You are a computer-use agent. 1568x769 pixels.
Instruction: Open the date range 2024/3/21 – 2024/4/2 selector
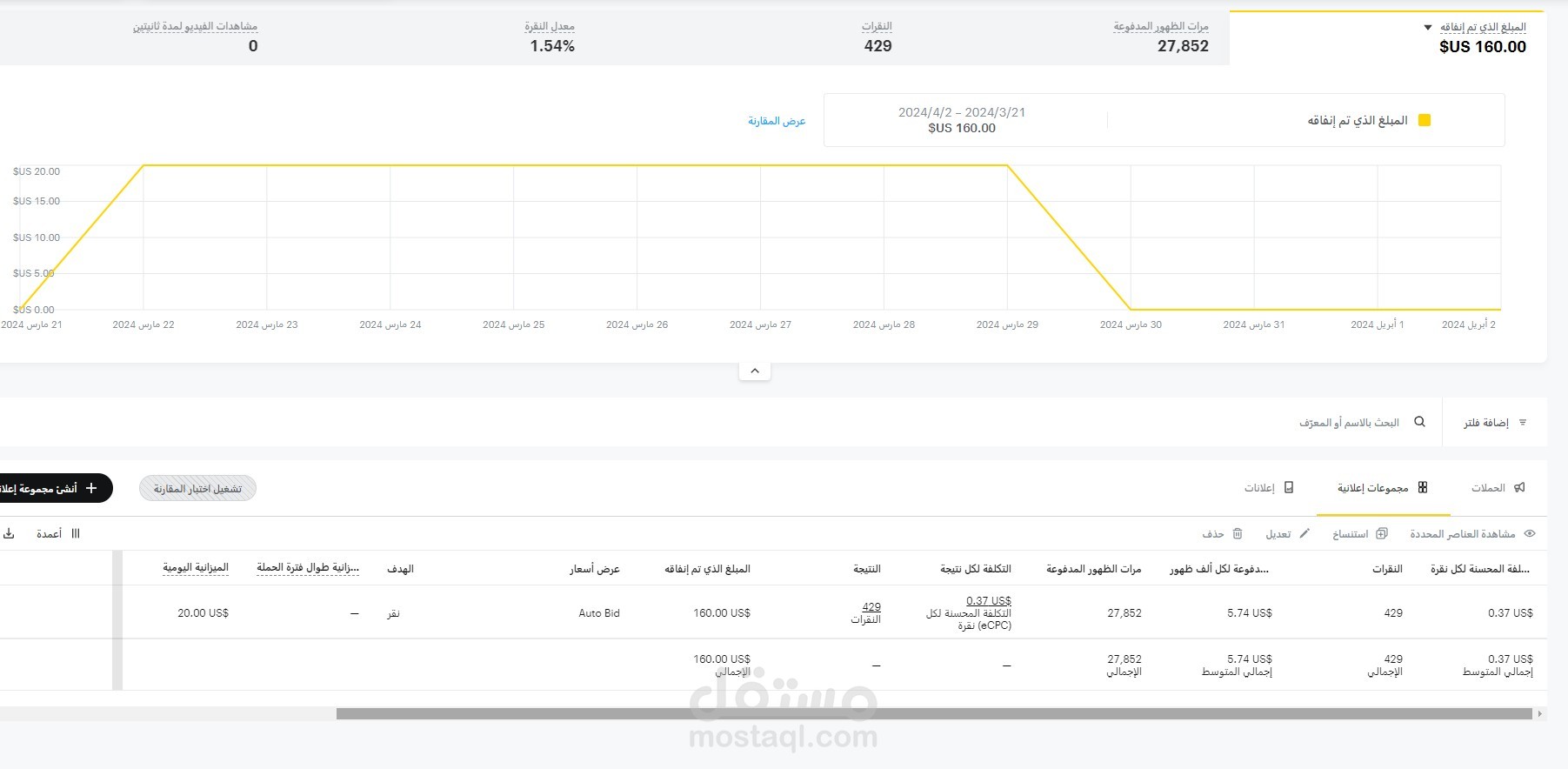tap(962, 120)
